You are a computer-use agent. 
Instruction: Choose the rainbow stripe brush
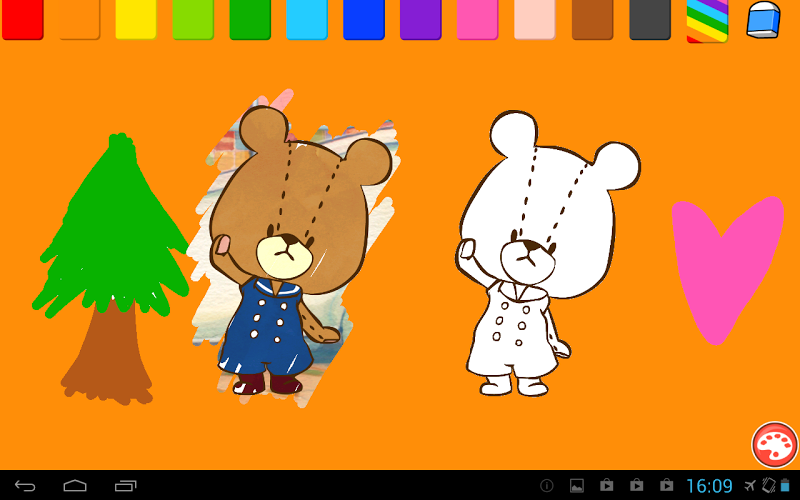pyautogui.click(x=707, y=20)
